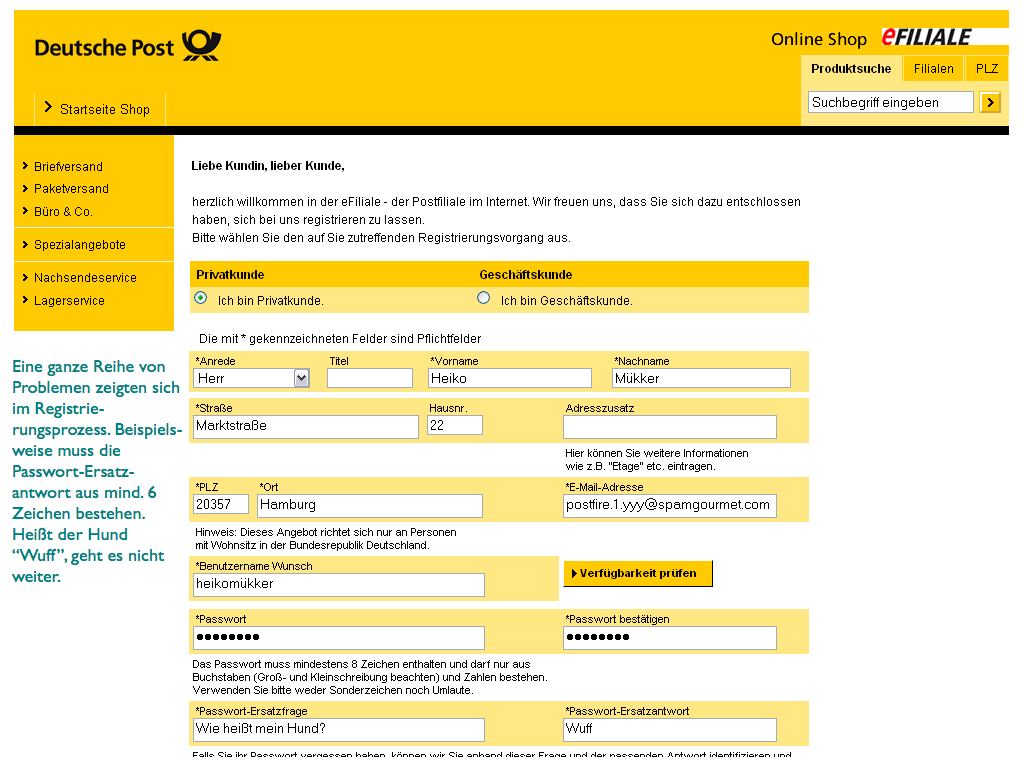
Task: Click the PLZ field showing 20357
Action: (221, 504)
